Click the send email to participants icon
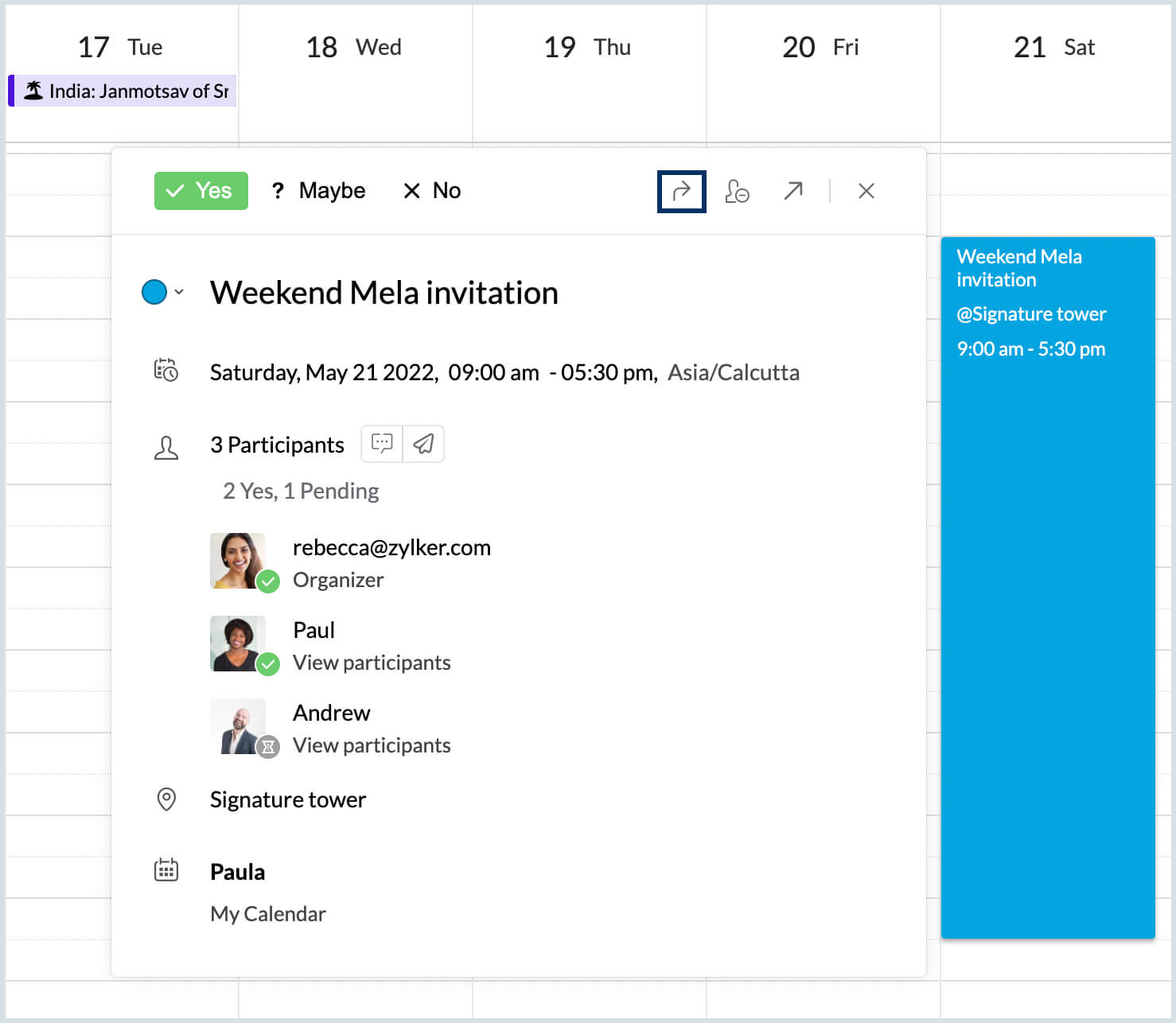Image resolution: width=1176 pixels, height=1023 pixels. pyautogui.click(x=423, y=444)
